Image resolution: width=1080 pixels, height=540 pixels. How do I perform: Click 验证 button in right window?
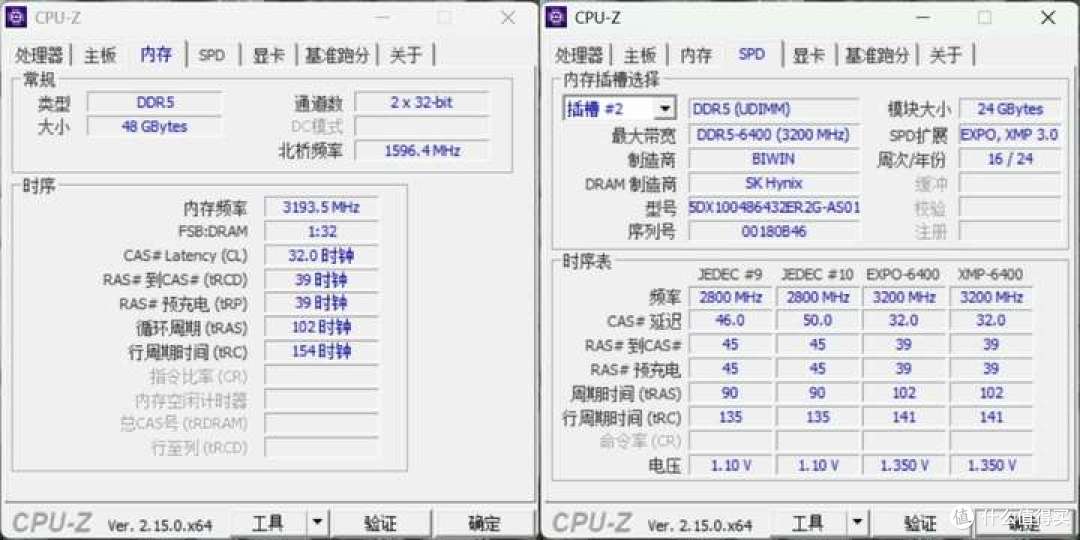(921, 523)
